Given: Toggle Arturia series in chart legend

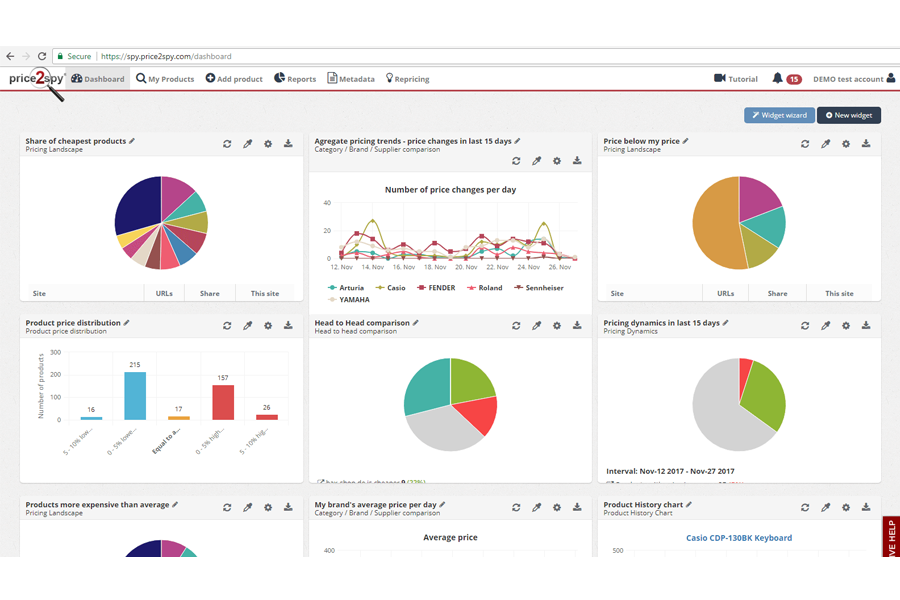Looking at the screenshot, I should click(x=345, y=288).
